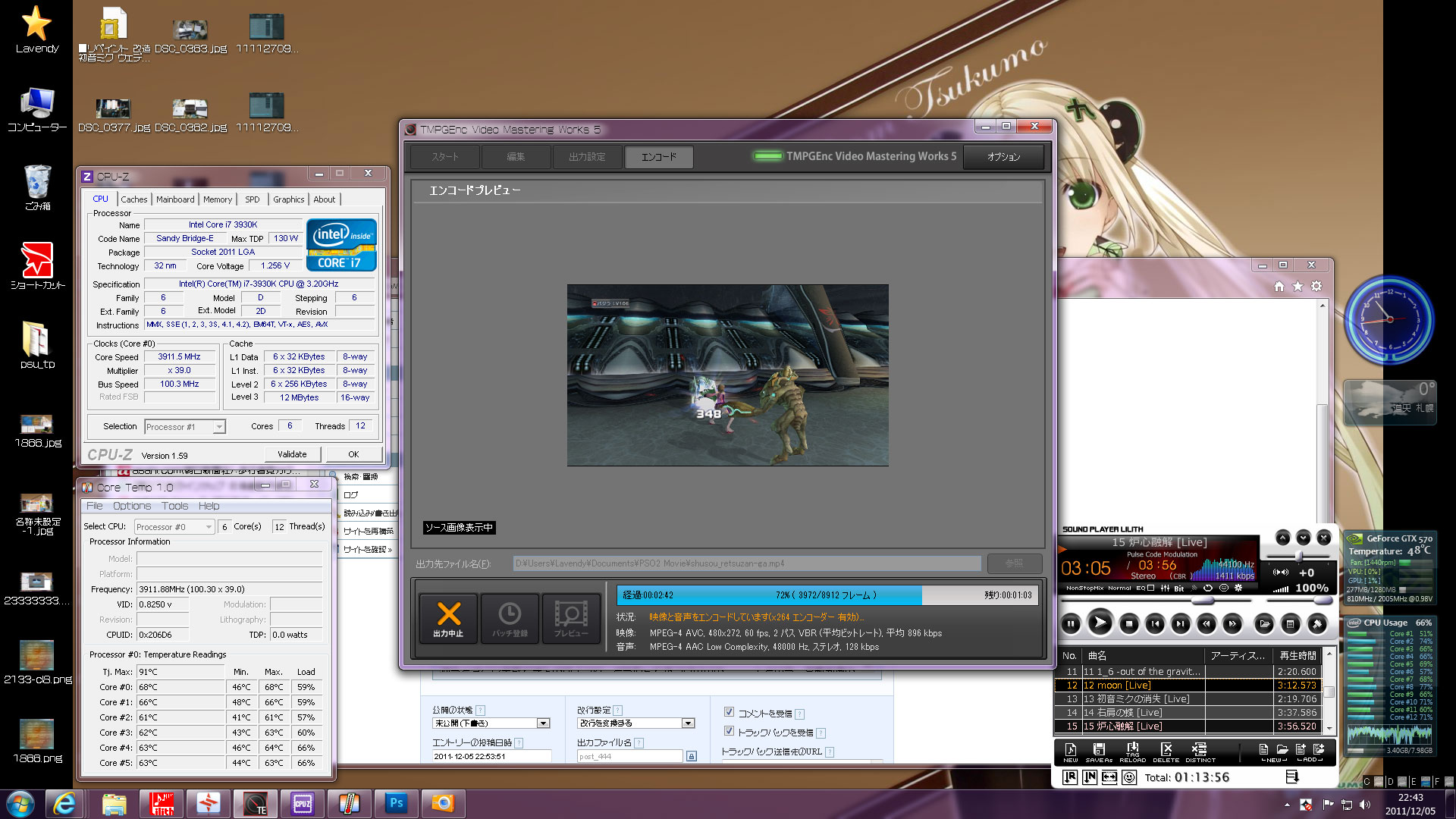Toggle the トラックバックを受信 checkbox
1456x819 pixels.
coord(729,731)
